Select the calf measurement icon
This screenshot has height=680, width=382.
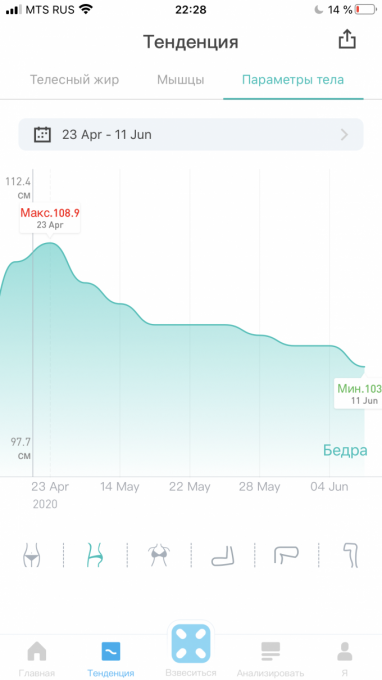coord(350,555)
